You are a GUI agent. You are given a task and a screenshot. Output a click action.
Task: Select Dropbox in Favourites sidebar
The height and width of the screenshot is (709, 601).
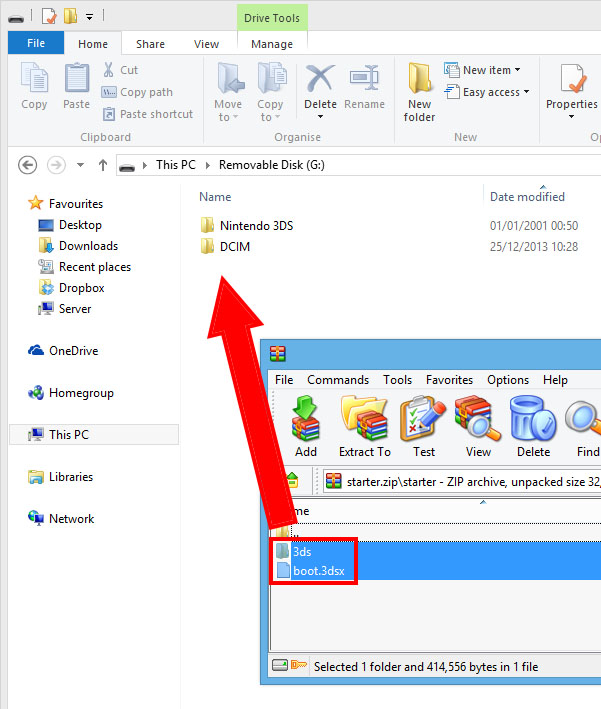coord(81,288)
